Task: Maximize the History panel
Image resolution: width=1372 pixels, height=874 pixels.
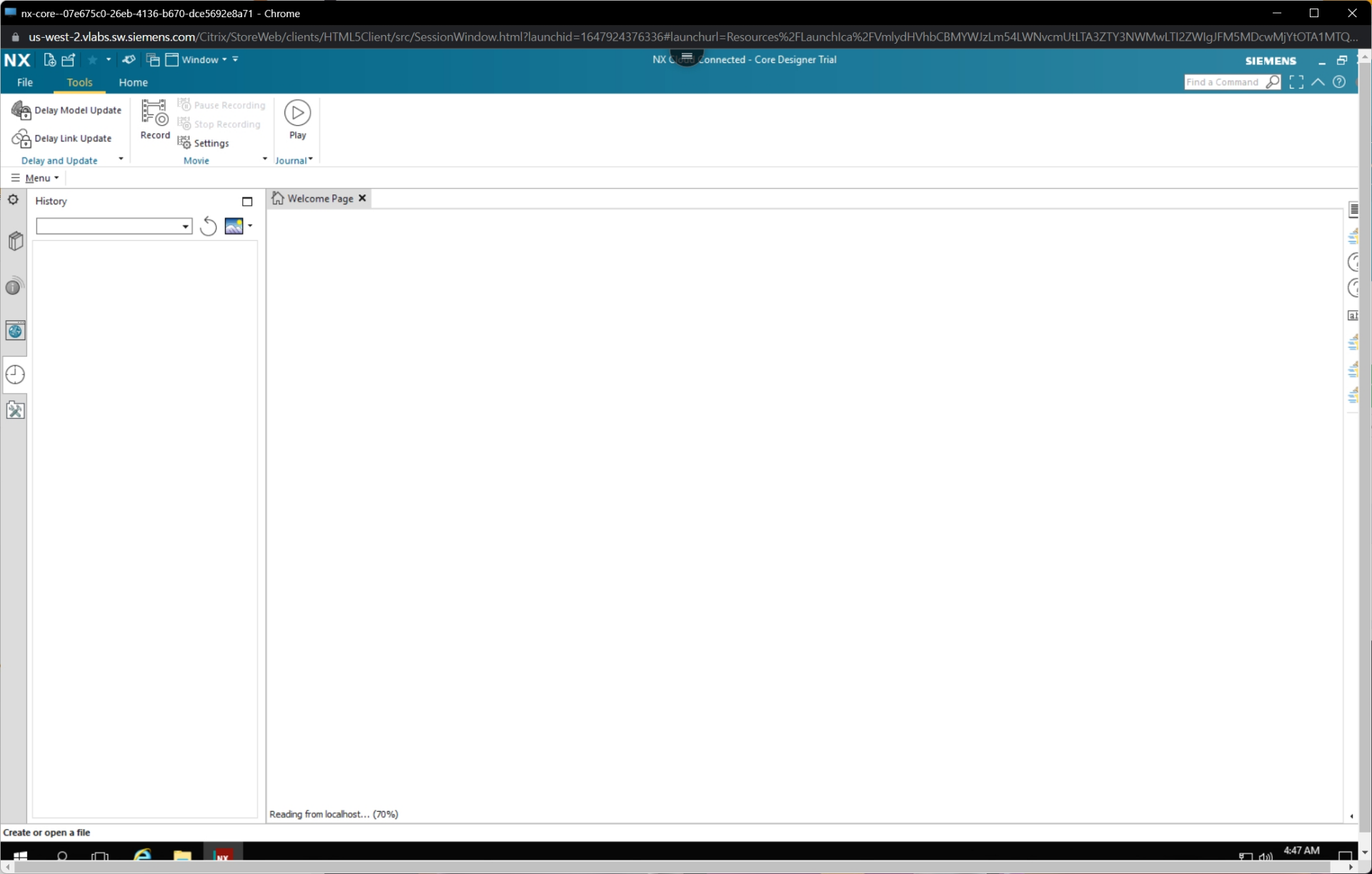Action: [247, 202]
